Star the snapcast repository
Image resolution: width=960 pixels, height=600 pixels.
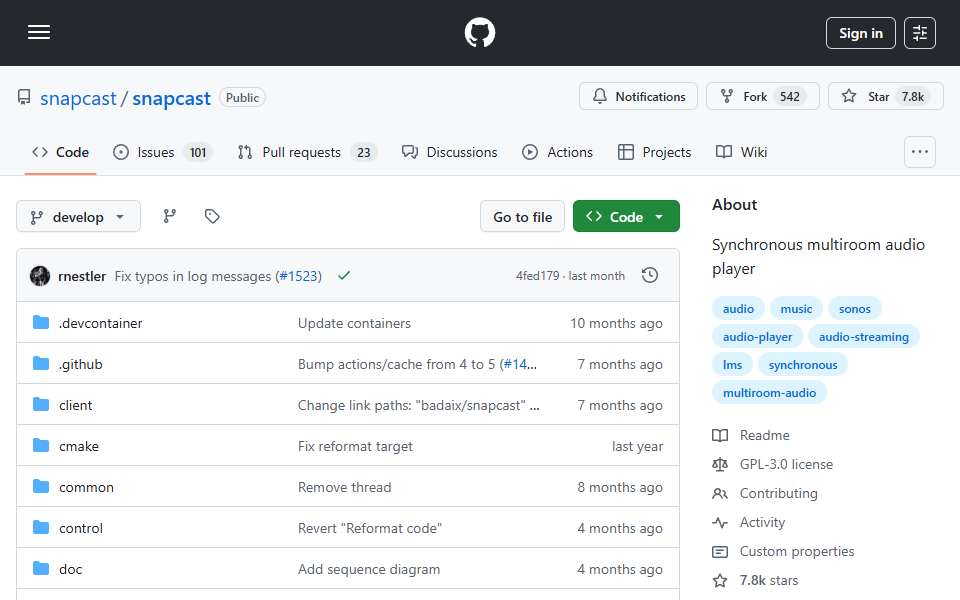pos(885,97)
